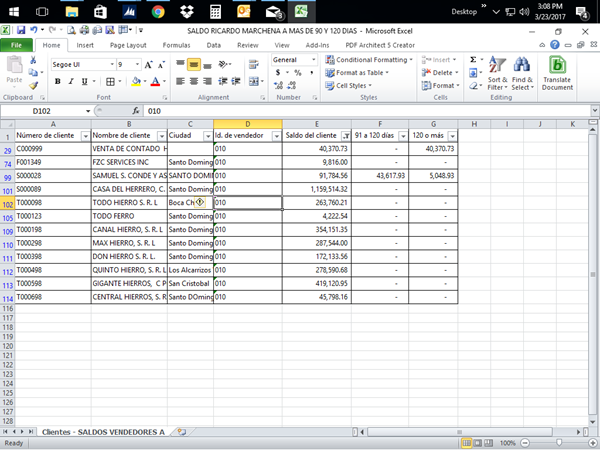The height and width of the screenshot is (450, 600).
Task: Switch to Page Layout tab
Action: pyautogui.click(x=128, y=45)
